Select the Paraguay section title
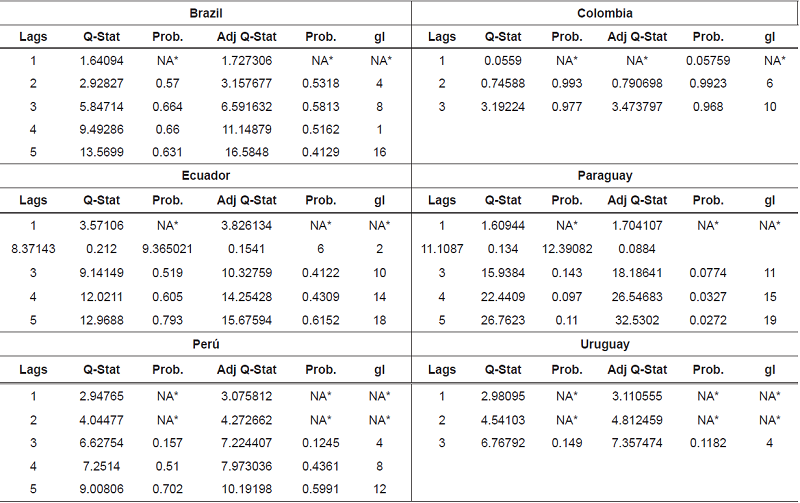This screenshot has height=503, width=800. [605, 175]
